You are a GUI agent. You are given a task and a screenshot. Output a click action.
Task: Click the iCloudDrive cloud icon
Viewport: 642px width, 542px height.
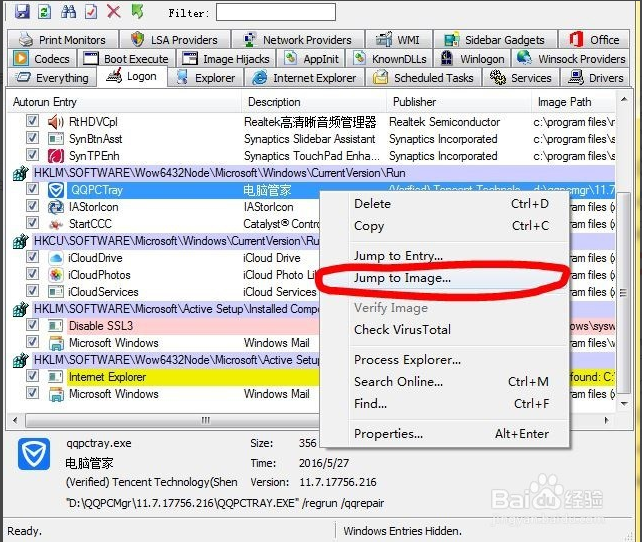[56, 258]
